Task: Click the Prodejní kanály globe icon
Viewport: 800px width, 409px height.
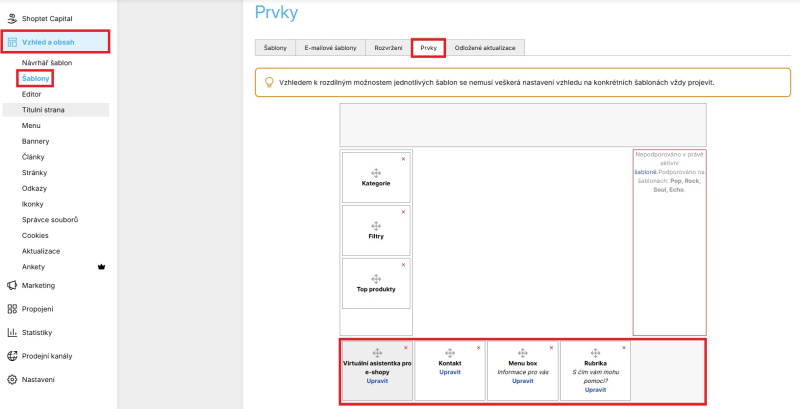Action: click(12, 356)
